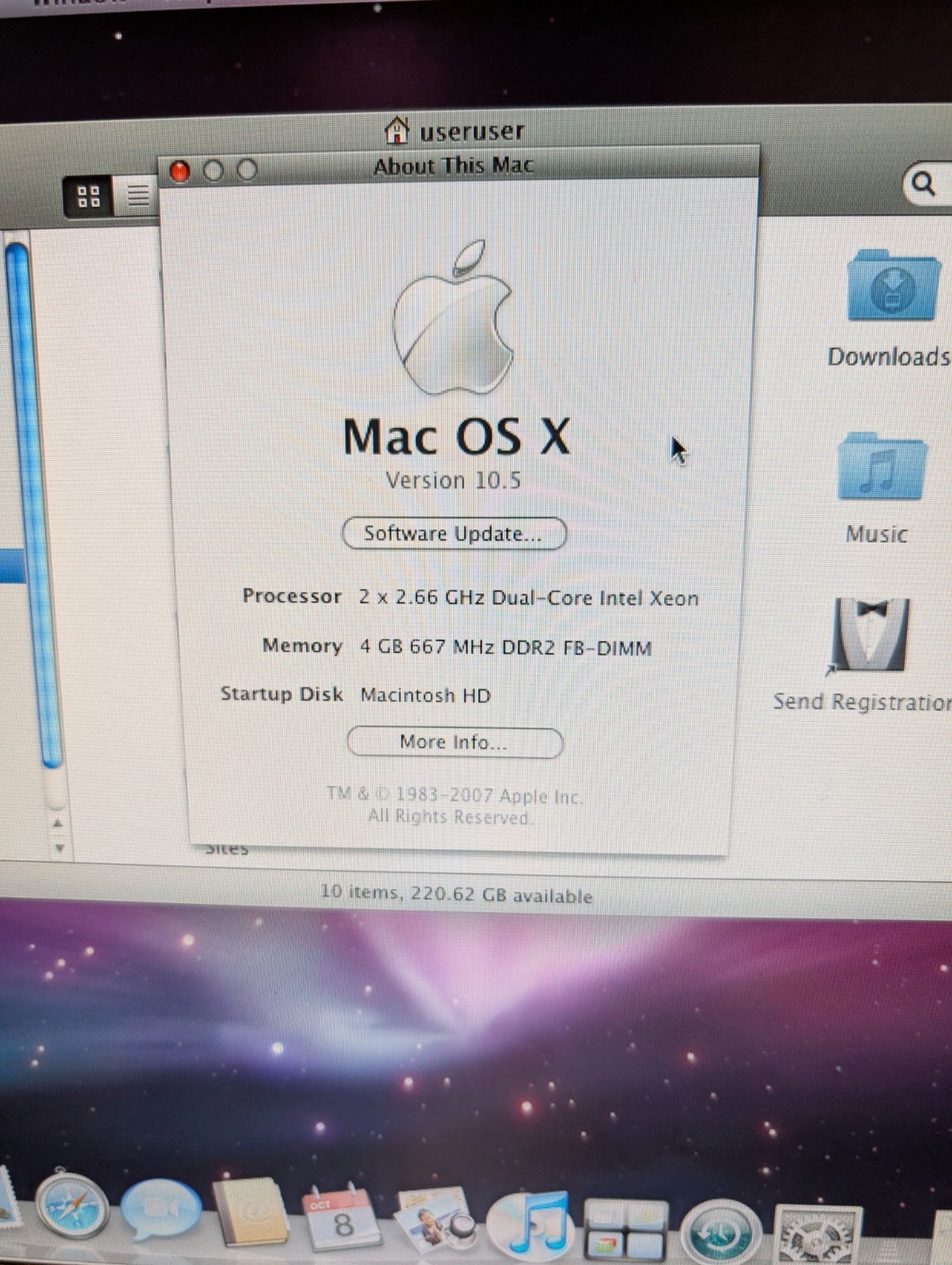Click the Finder sidebar scrollbar thumb

(36, 506)
